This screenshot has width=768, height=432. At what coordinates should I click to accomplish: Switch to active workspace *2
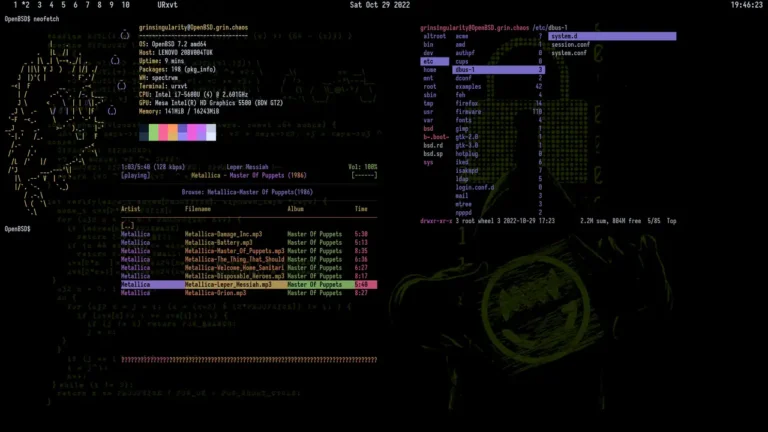[x=25, y=5]
